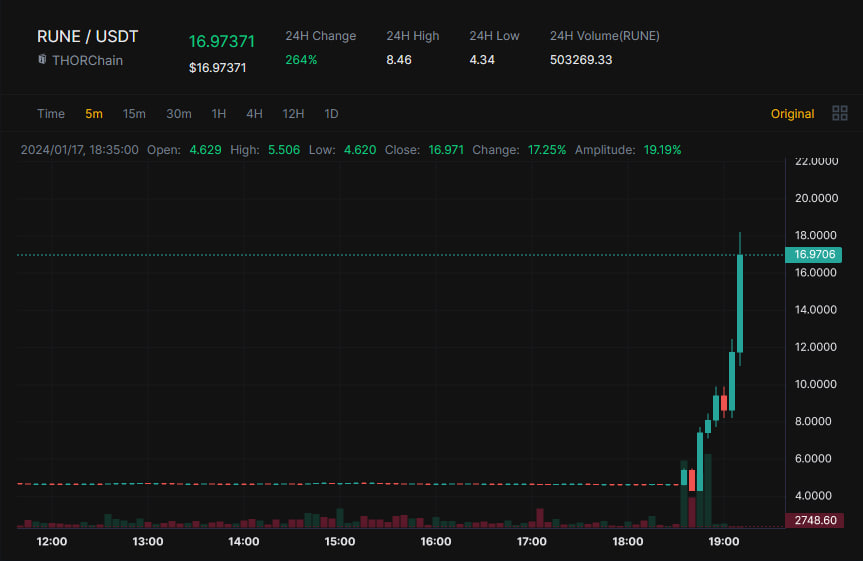Screen dimensions: 863x561
Task: Click the 2748.60 volume axis tag
Action: coord(815,520)
